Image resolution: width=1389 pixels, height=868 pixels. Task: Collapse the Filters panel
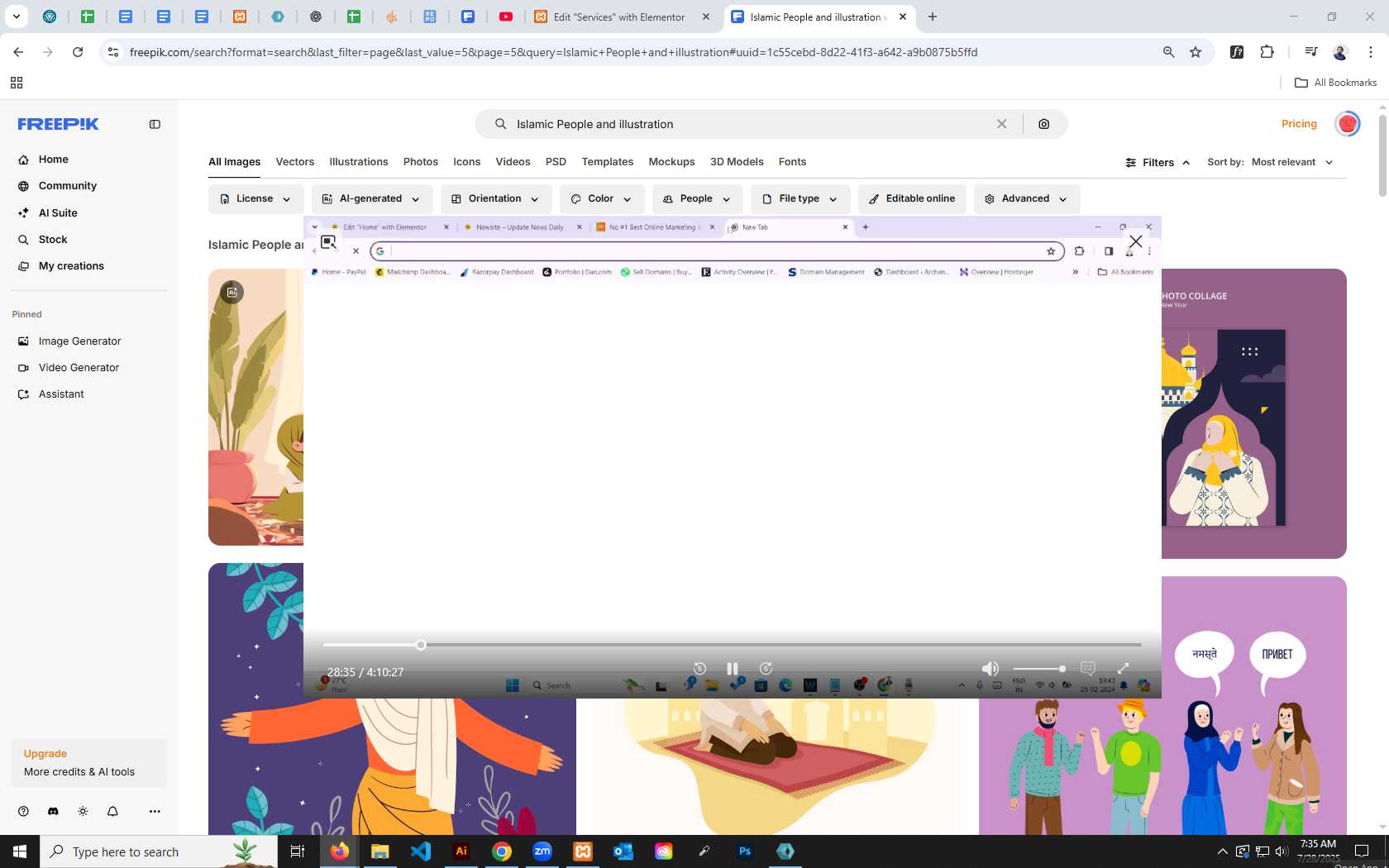[1157, 163]
